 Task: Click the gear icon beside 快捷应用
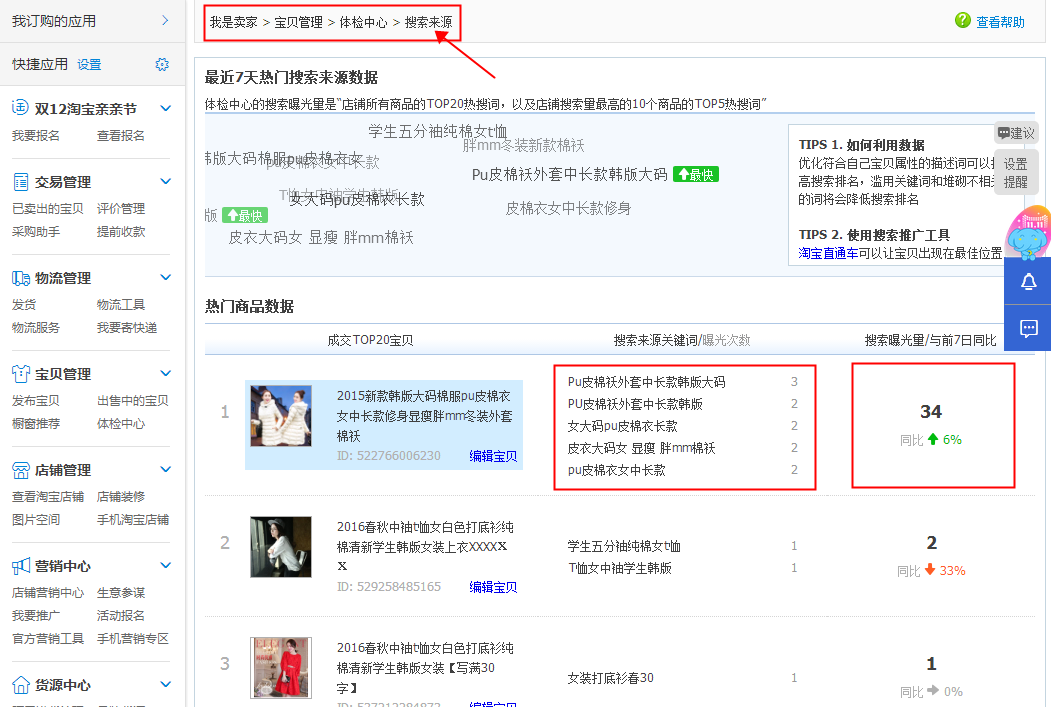[x=162, y=64]
